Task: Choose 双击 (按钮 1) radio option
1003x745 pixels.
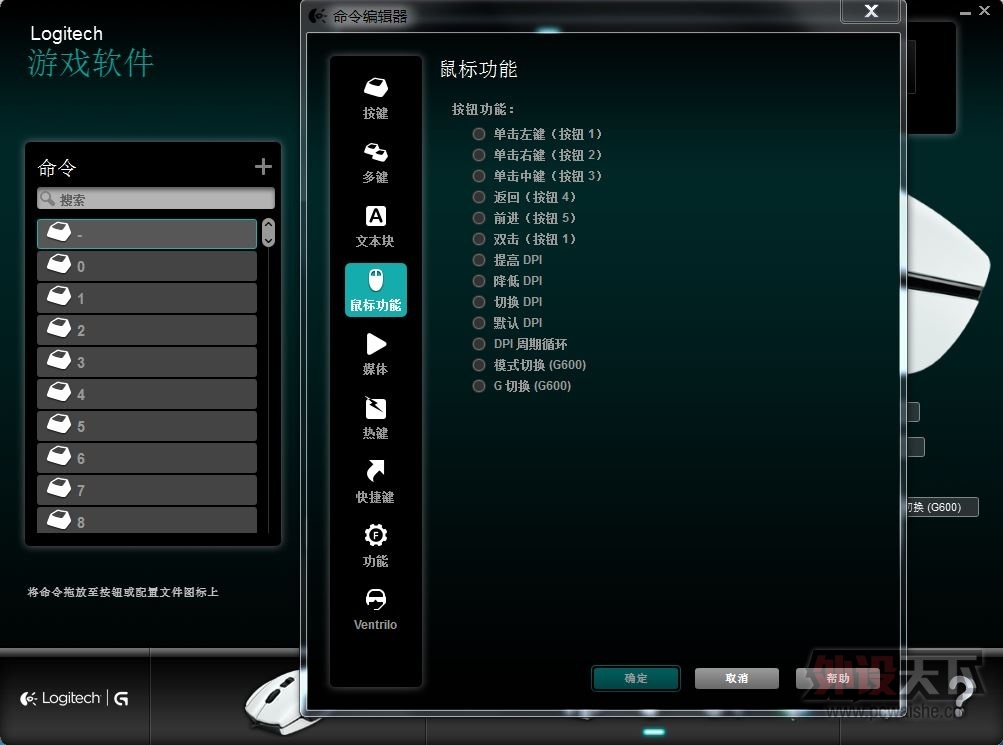Action: (478, 239)
